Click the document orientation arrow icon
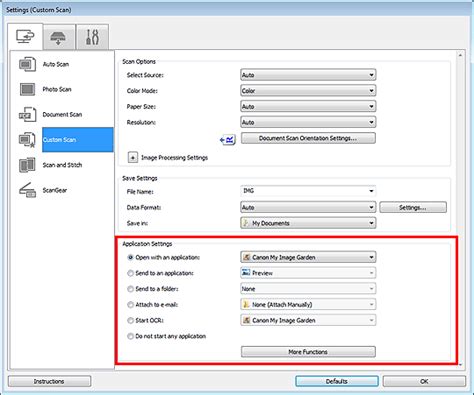The width and height of the screenshot is (474, 395). [228, 140]
